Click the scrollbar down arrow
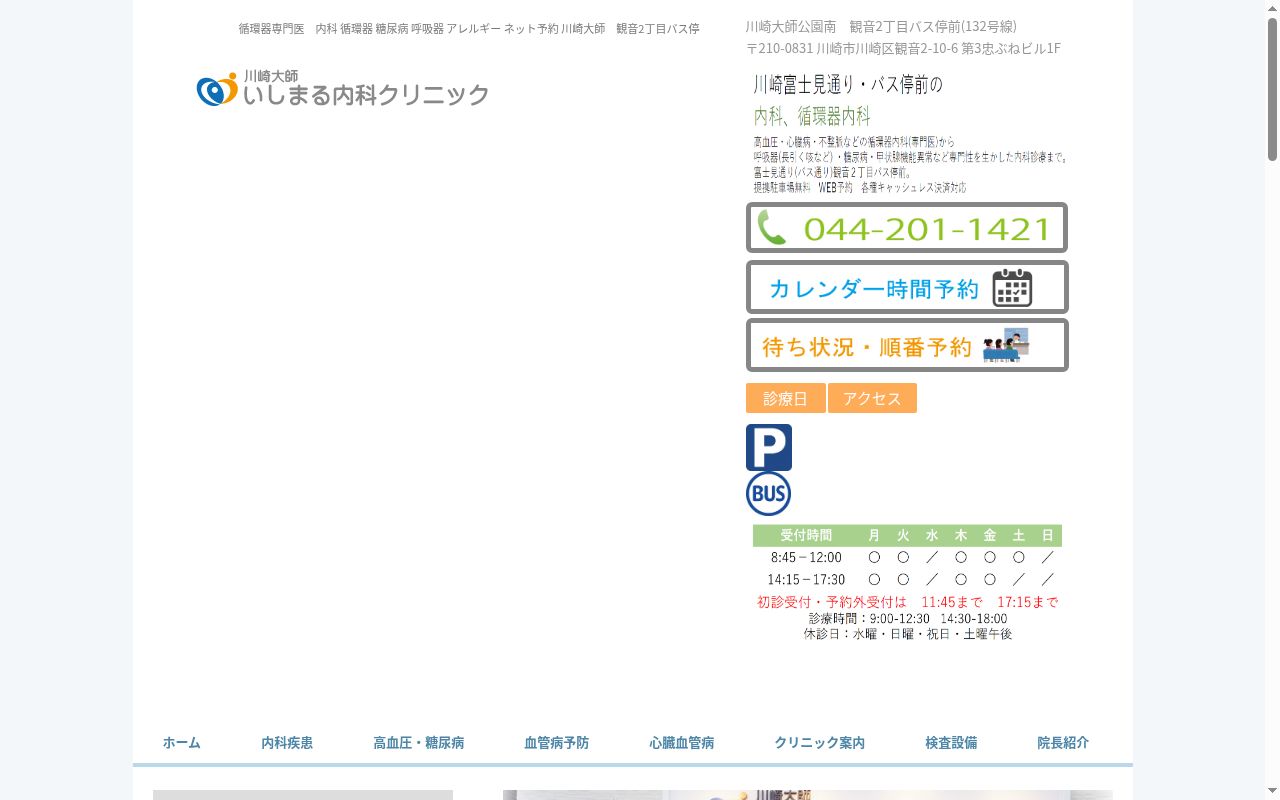 (1272, 792)
